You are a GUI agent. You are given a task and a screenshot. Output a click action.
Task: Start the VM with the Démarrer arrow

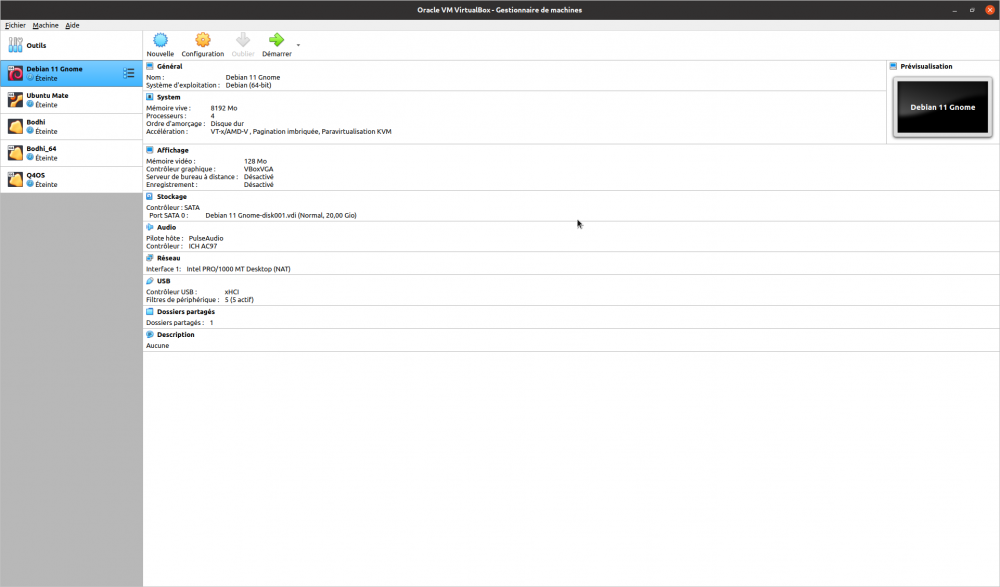pos(276,40)
